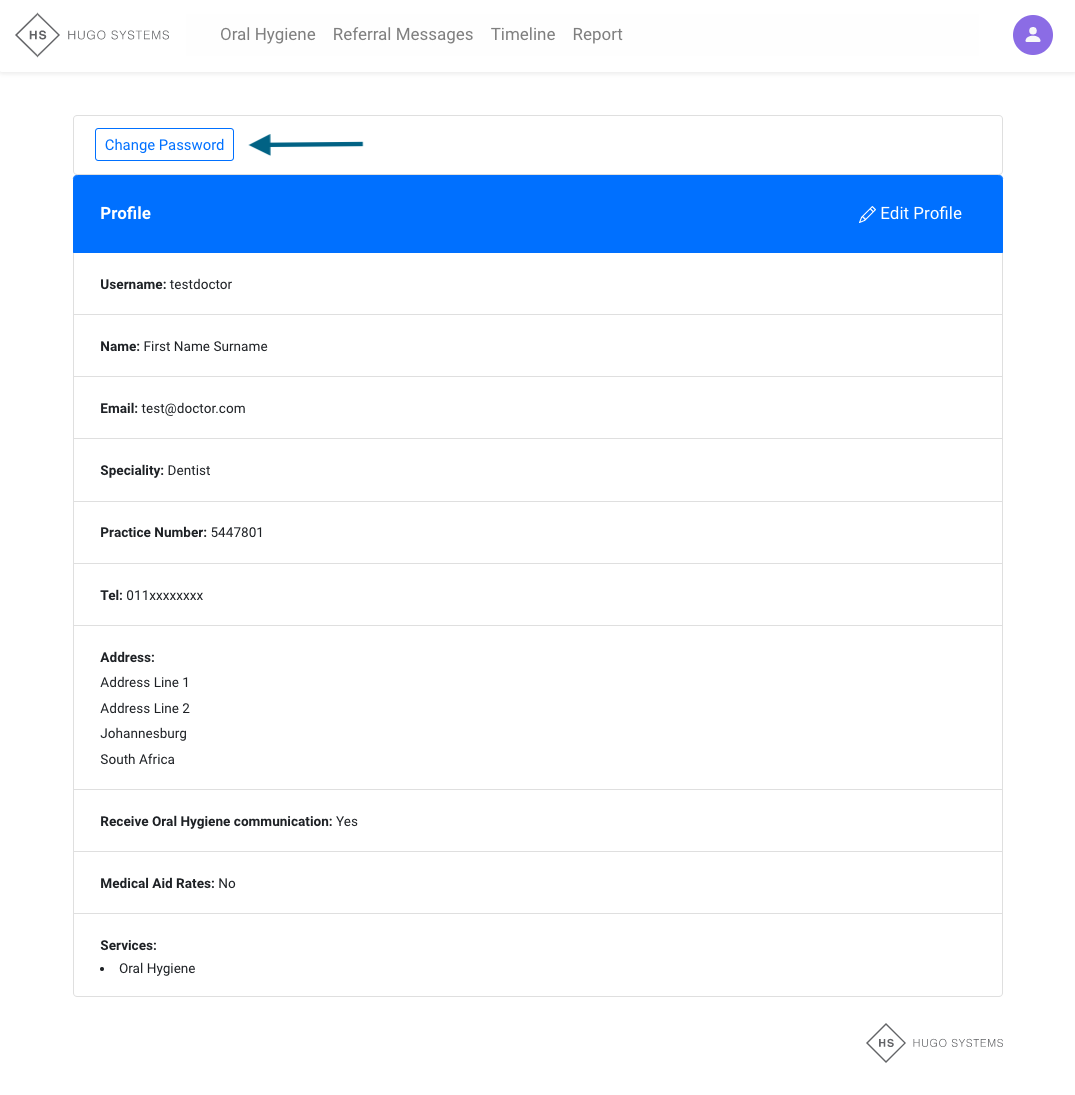Click the Johannesburg address line
Viewport: 1075px width, 1095px height.
(143, 734)
